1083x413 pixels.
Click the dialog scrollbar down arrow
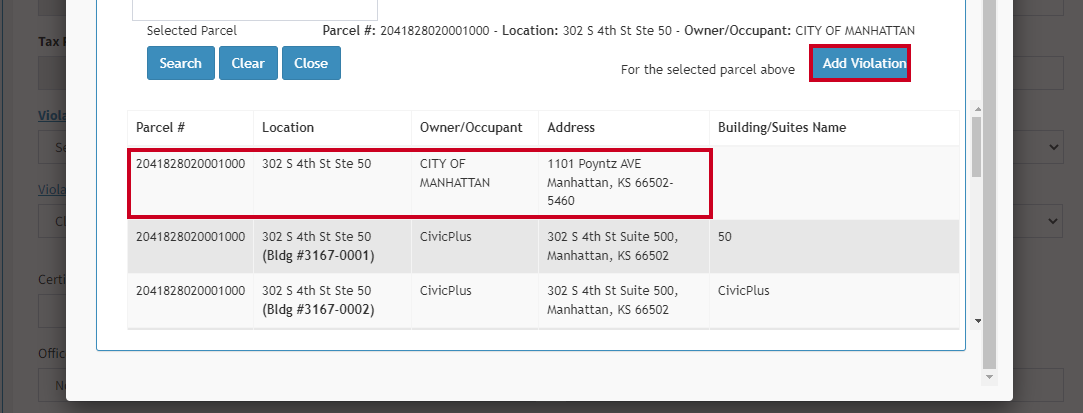tap(989, 377)
